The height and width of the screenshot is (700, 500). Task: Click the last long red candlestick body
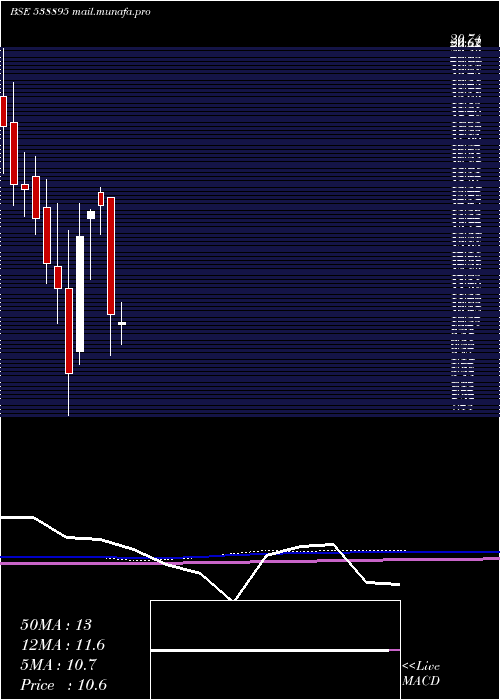111,256
